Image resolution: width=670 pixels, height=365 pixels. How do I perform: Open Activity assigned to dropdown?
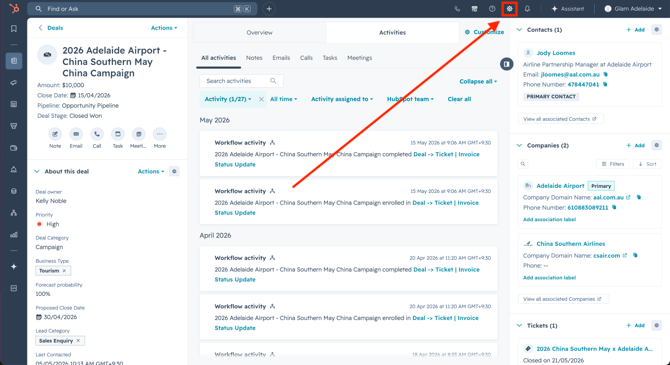[x=342, y=99]
